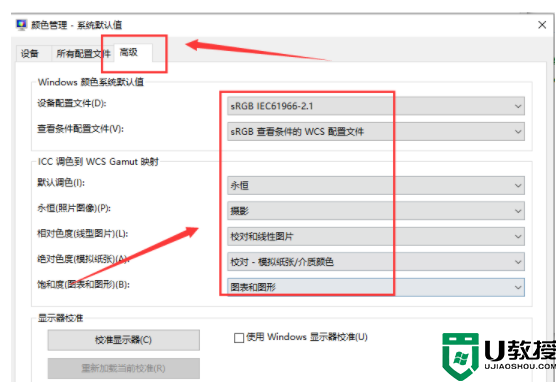
Task: Click the Color Management title bar icon
Action: pos(21,25)
